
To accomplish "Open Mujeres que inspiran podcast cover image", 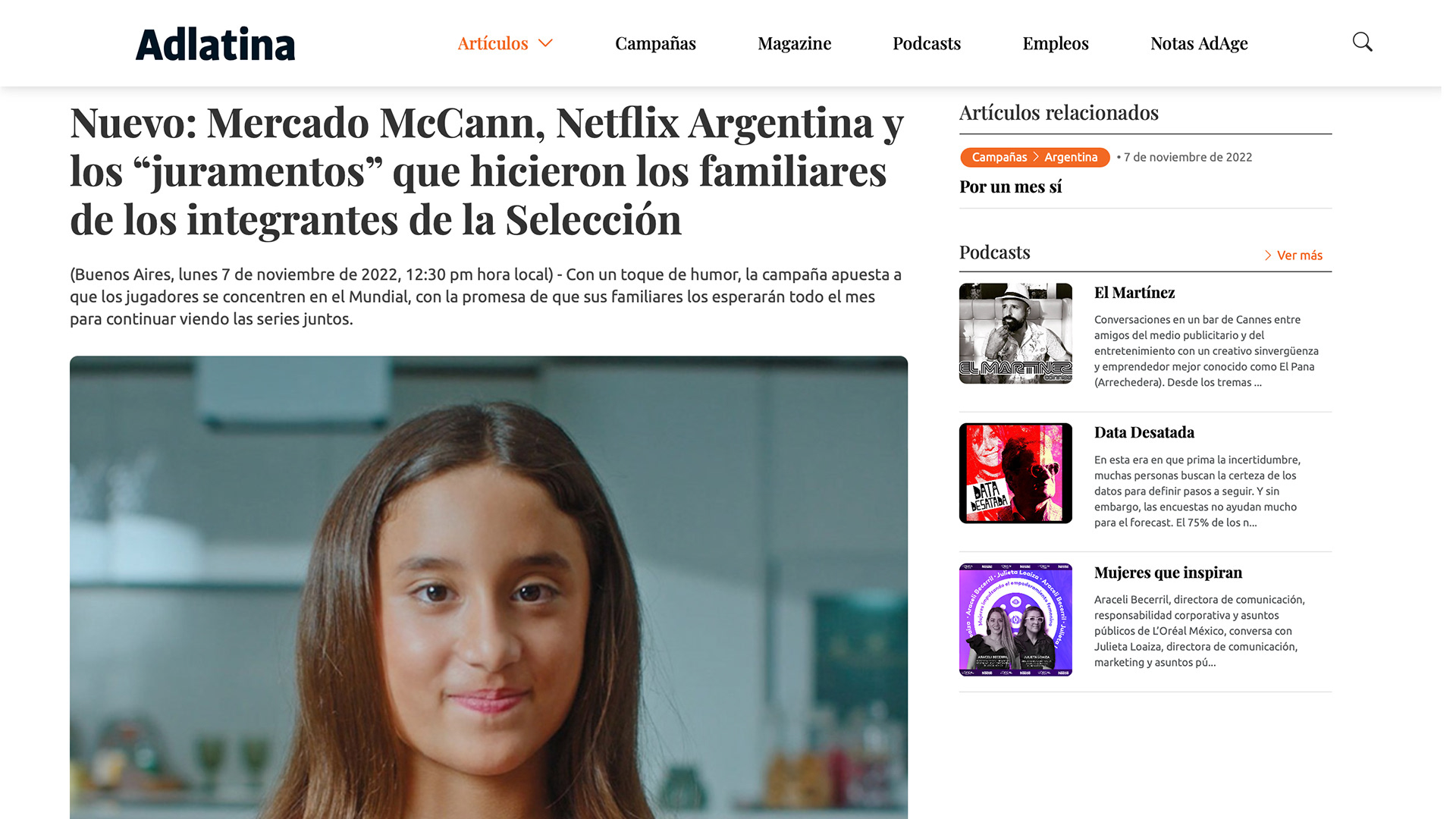I will coord(1015,620).
